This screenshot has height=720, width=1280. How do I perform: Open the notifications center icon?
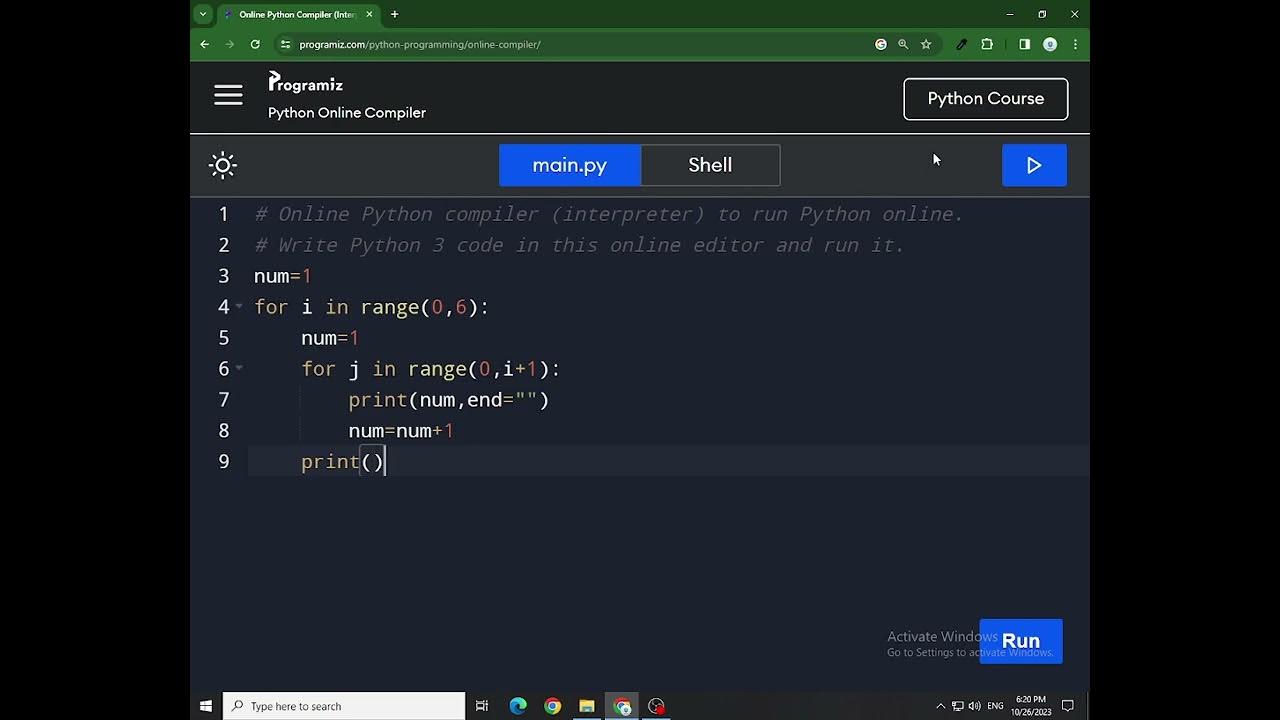pyautogui.click(x=1068, y=706)
